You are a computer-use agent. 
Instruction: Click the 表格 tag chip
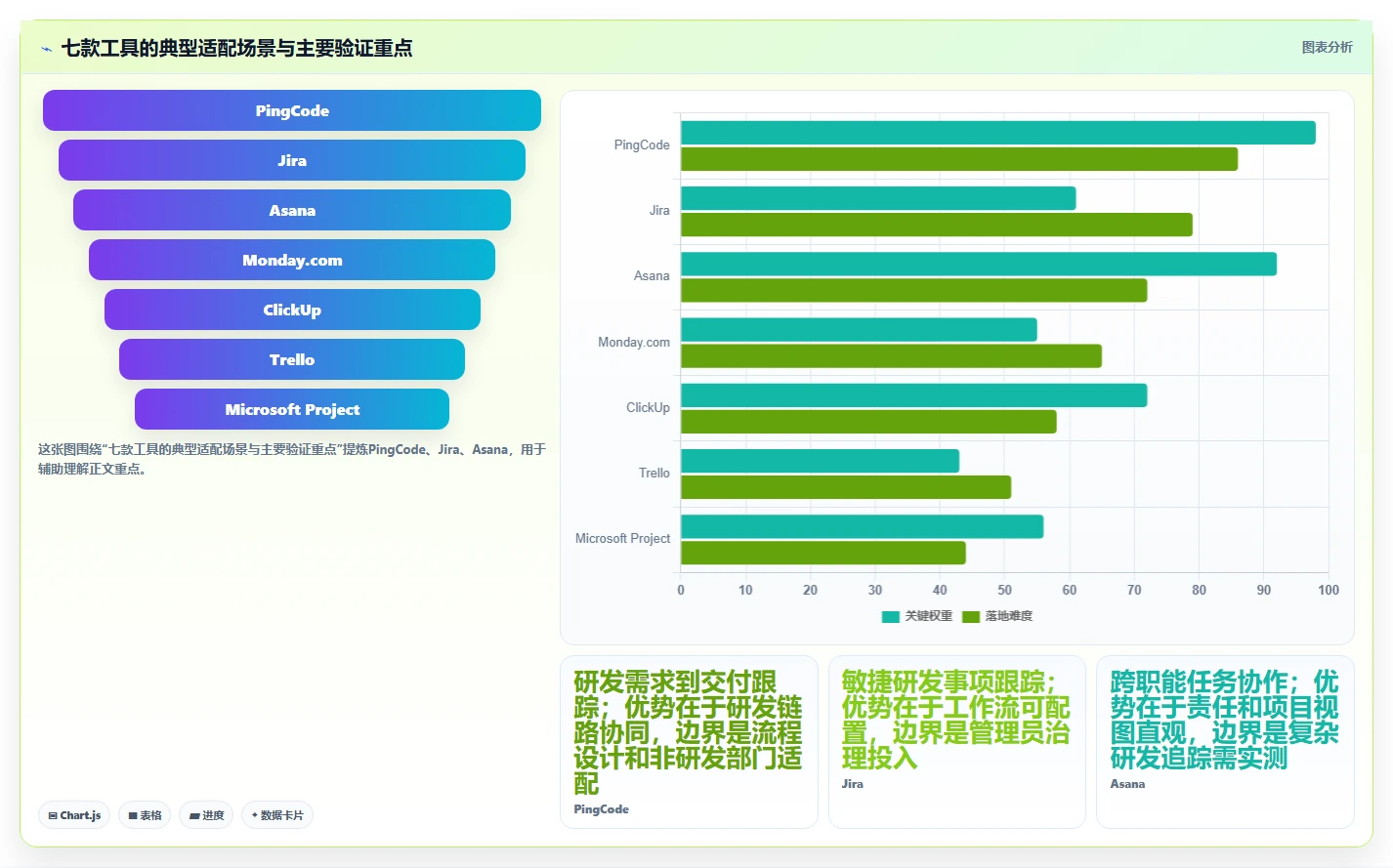pos(145,815)
